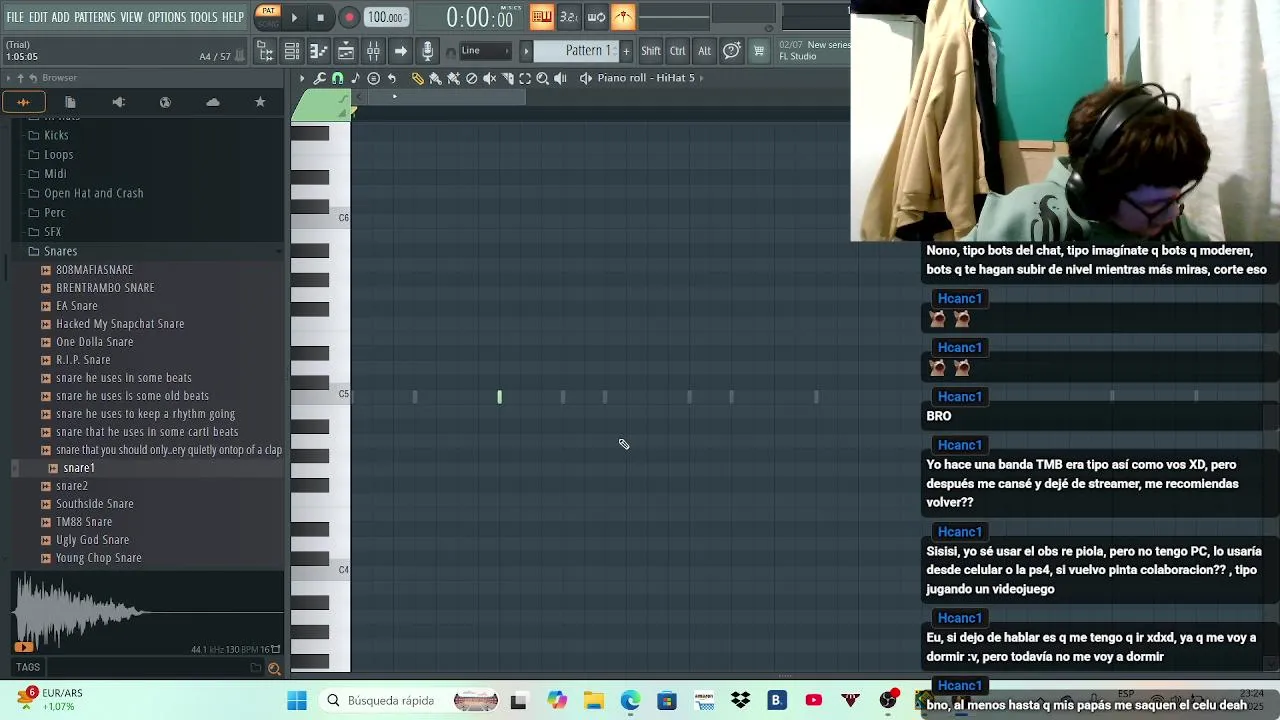Click the browser plugins tab icon
The width and height of the screenshot is (1280, 720).
[165, 102]
